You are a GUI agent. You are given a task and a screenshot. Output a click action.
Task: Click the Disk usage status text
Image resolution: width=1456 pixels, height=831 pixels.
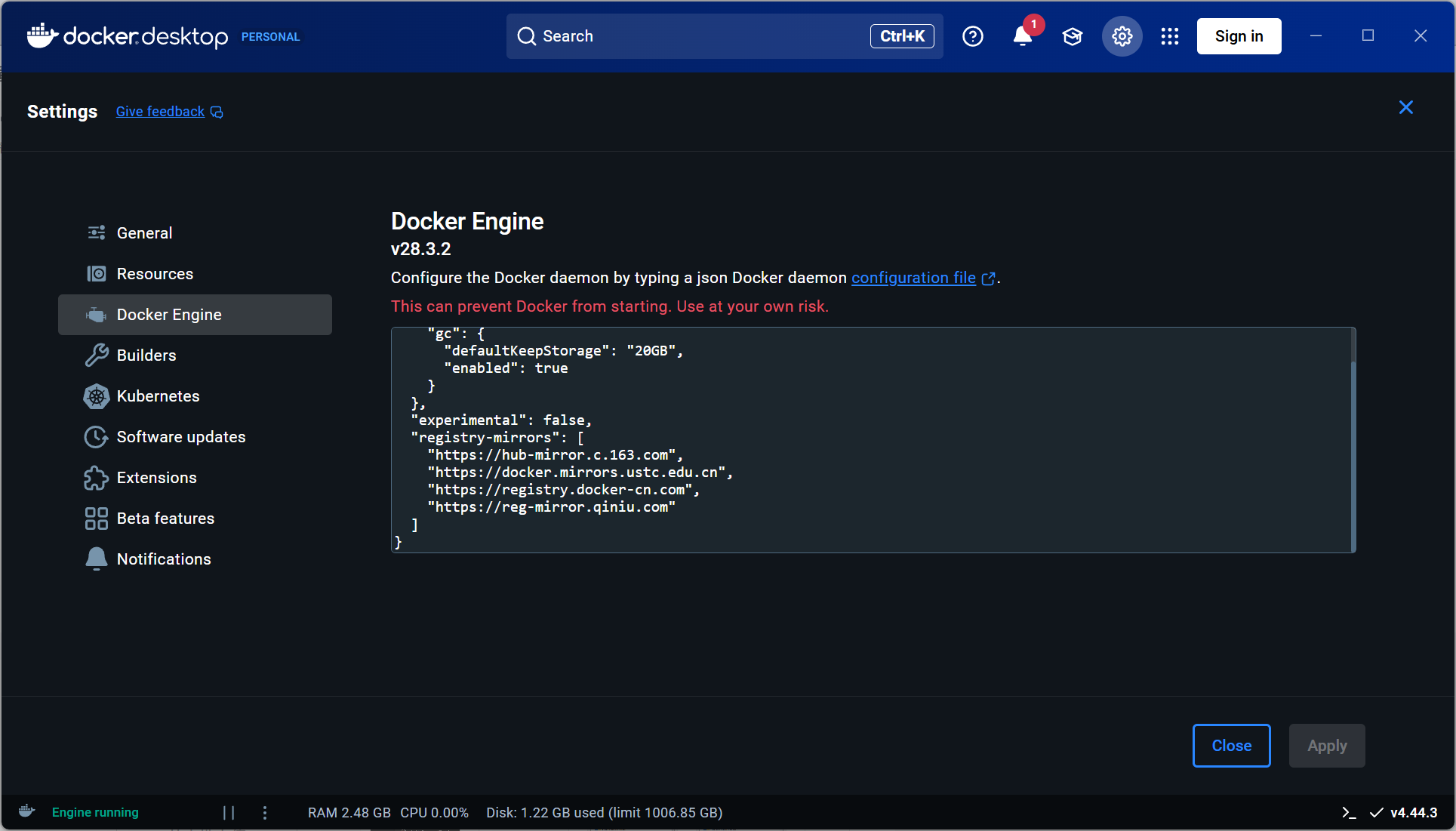[605, 813]
